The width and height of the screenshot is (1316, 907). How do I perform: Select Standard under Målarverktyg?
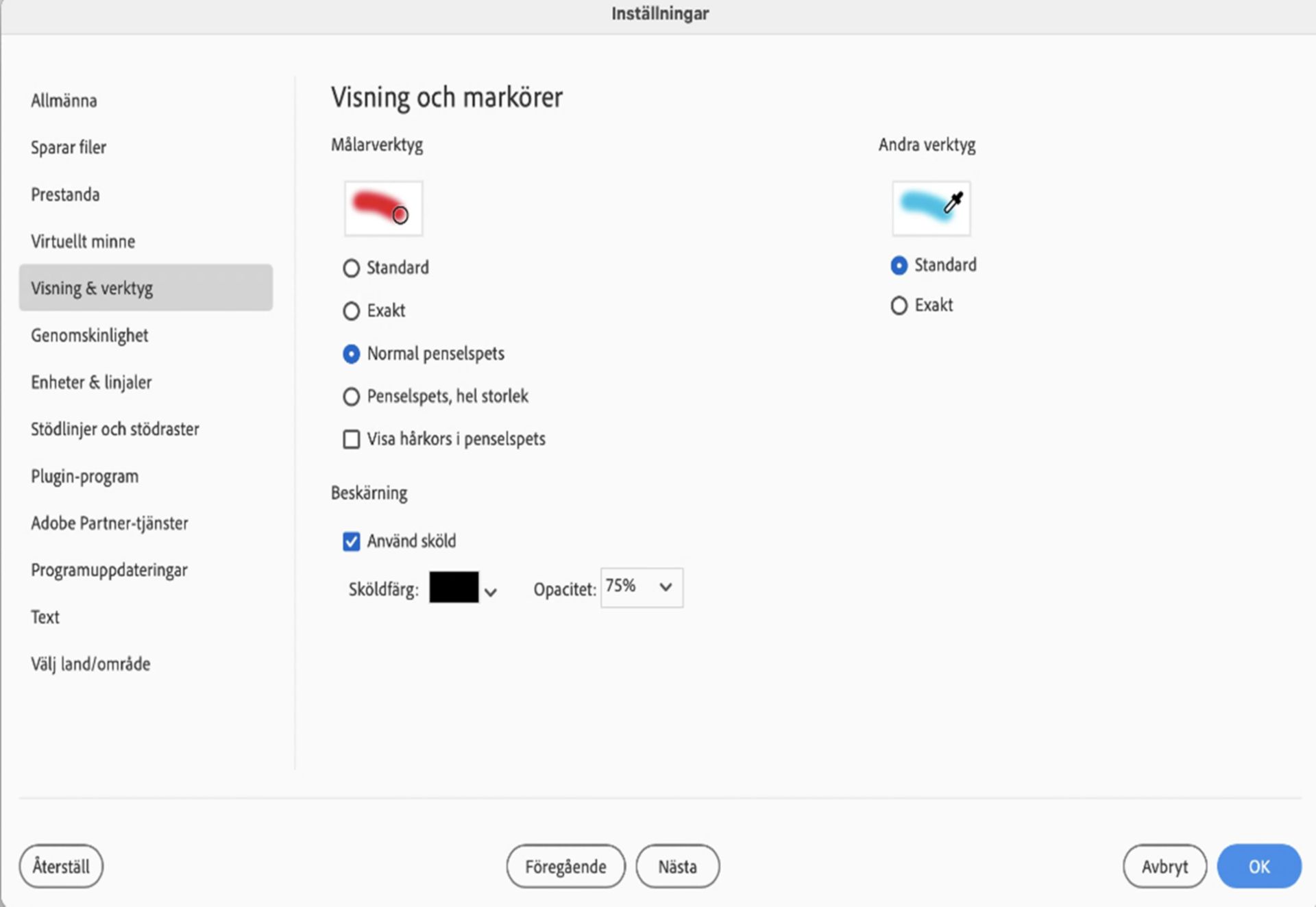coord(352,268)
